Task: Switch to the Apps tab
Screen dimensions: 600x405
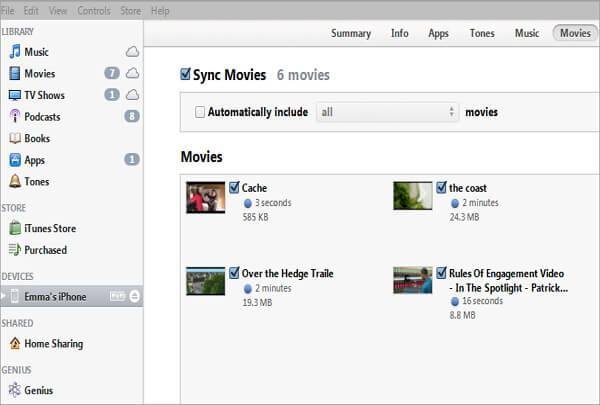Action: [x=438, y=33]
